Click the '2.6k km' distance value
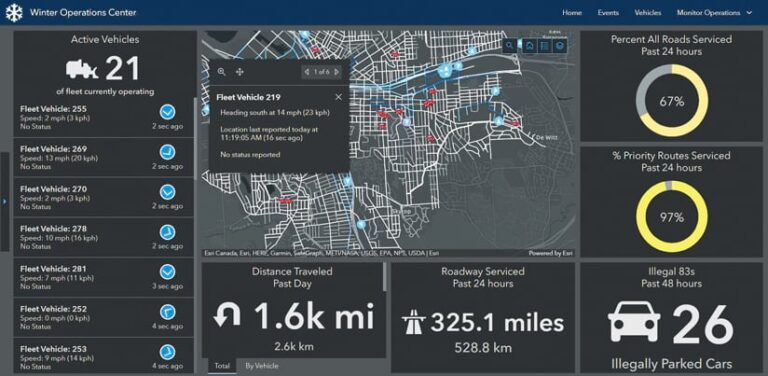The image size is (768, 376). [293, 347]
